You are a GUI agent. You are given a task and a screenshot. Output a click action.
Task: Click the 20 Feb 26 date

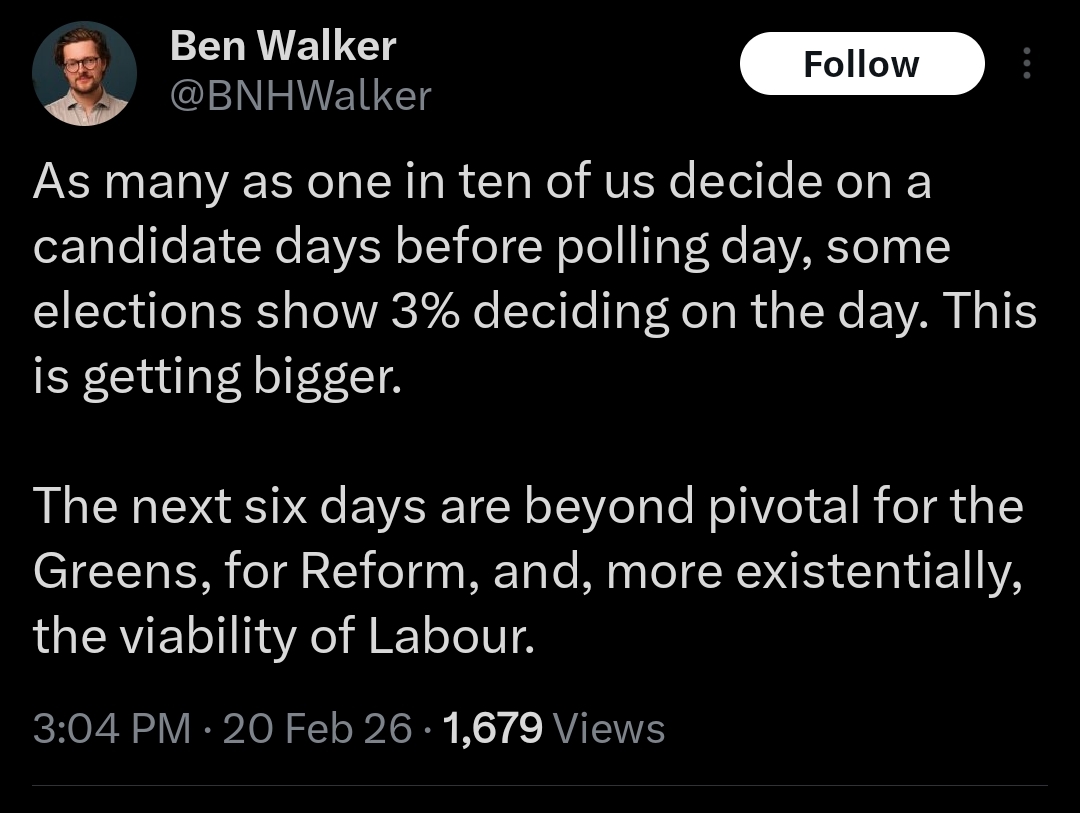click(317, 728)
